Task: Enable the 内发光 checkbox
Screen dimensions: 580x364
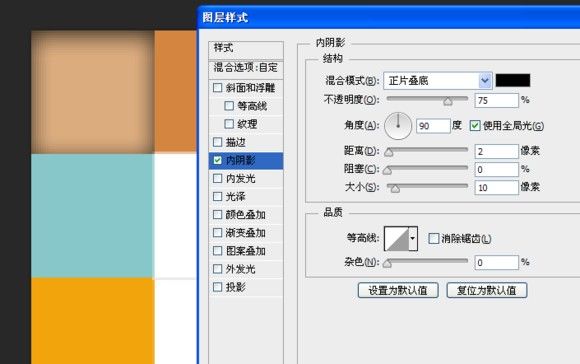Action: pyautogui.click(x=218, y=178)
